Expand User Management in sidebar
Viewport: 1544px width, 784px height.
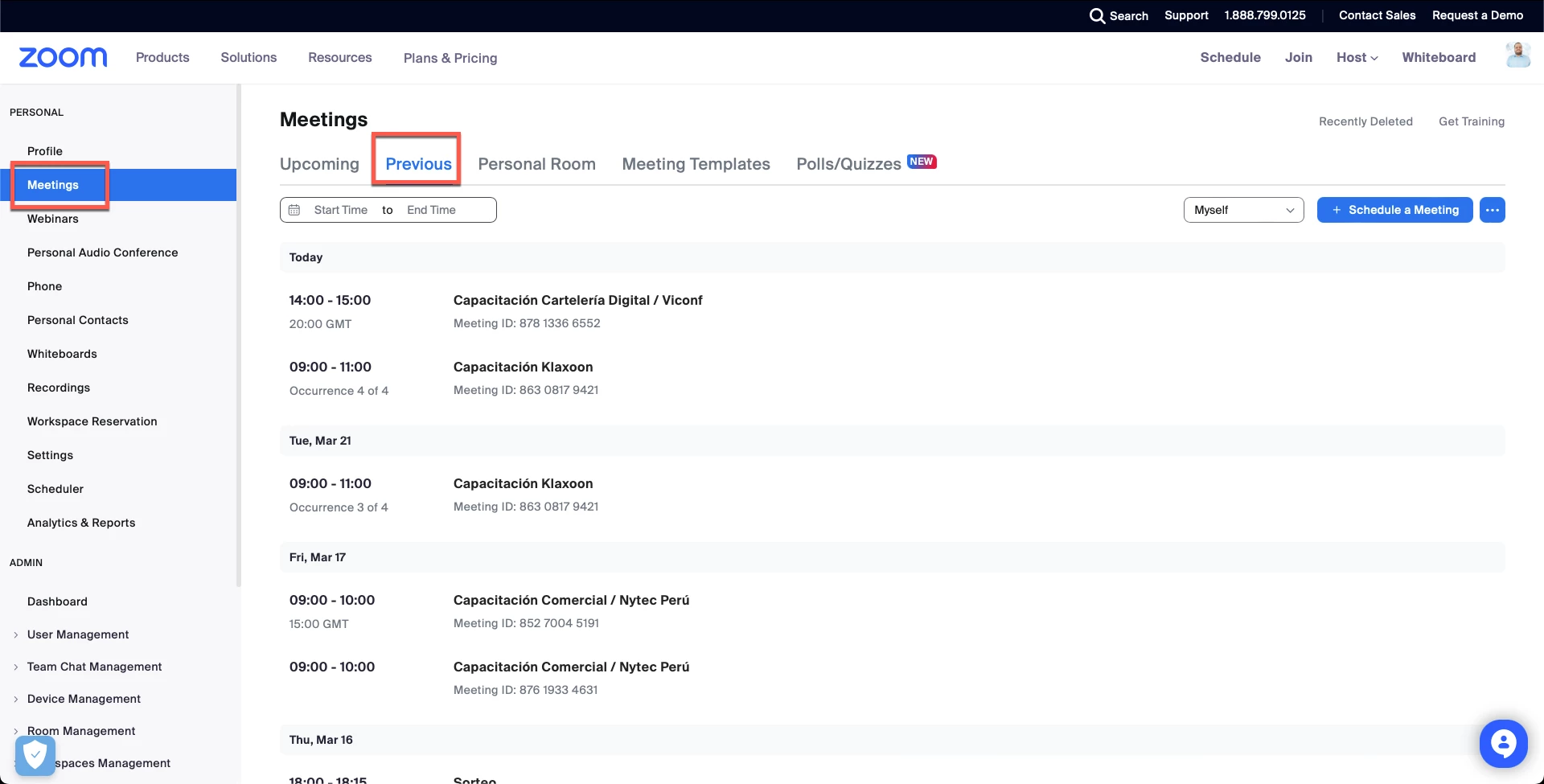(78, 634)
